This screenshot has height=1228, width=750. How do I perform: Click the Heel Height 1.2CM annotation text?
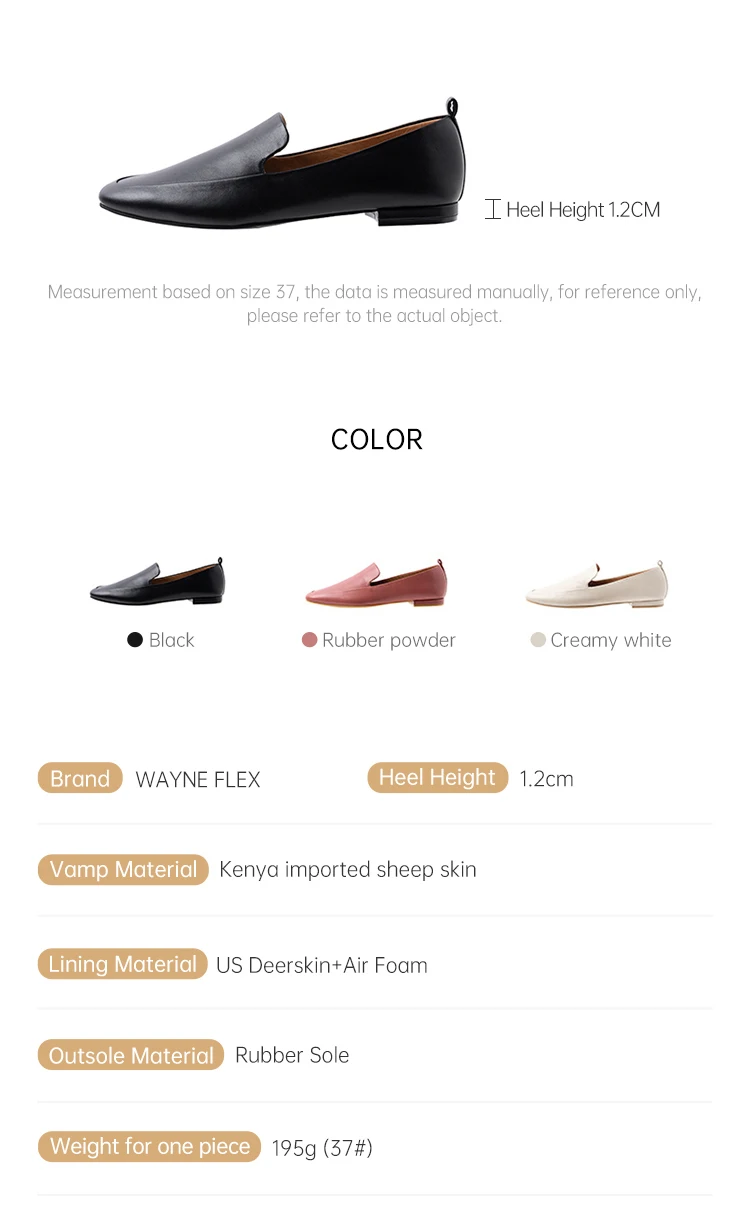[x=583, y=210]
